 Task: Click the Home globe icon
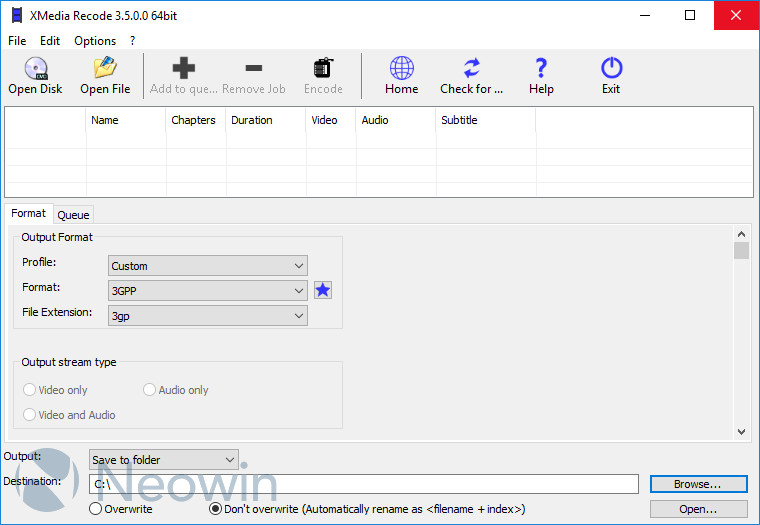click(401, 69)
